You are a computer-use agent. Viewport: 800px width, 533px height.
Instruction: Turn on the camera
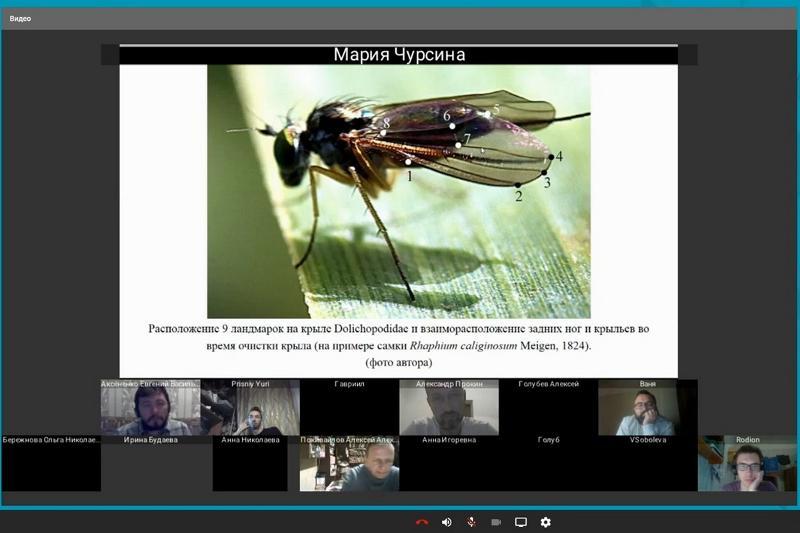pyautogui.click(x=495, y=522)
